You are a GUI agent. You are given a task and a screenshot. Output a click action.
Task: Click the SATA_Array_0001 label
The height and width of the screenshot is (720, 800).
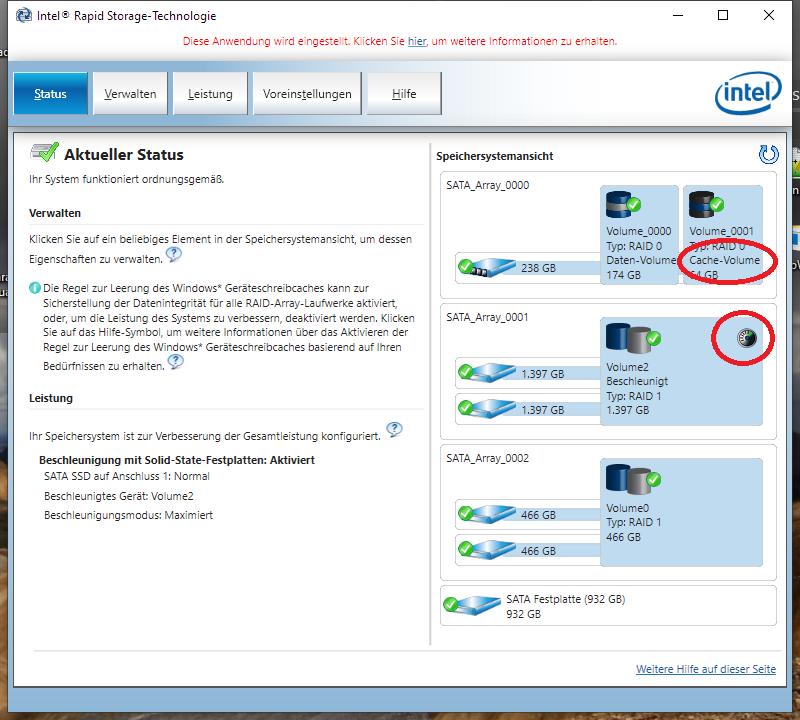(487, 317)
